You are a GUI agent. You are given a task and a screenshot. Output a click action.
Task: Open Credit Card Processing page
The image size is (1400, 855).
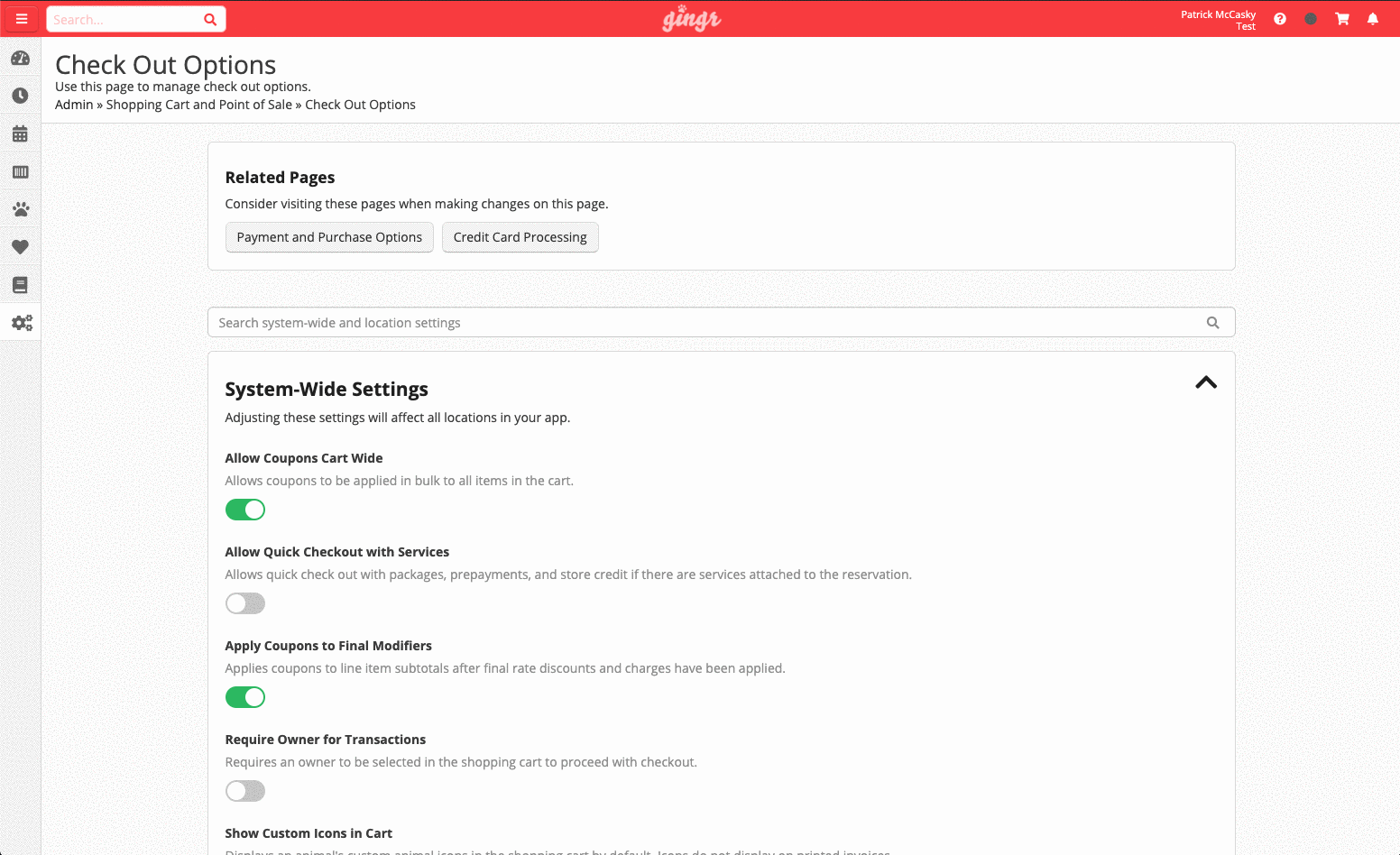[520, 237]
